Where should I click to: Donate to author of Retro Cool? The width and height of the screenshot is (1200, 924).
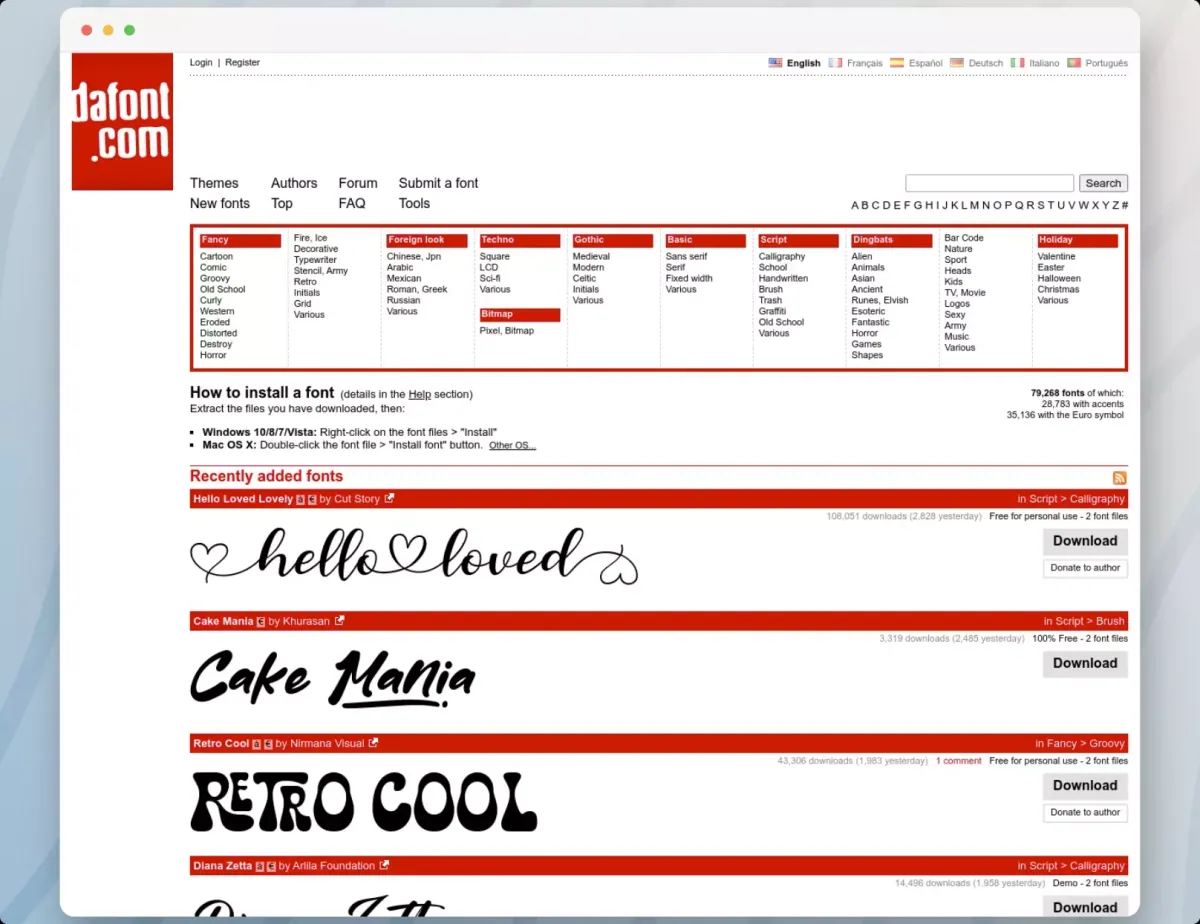(1085, 812)
